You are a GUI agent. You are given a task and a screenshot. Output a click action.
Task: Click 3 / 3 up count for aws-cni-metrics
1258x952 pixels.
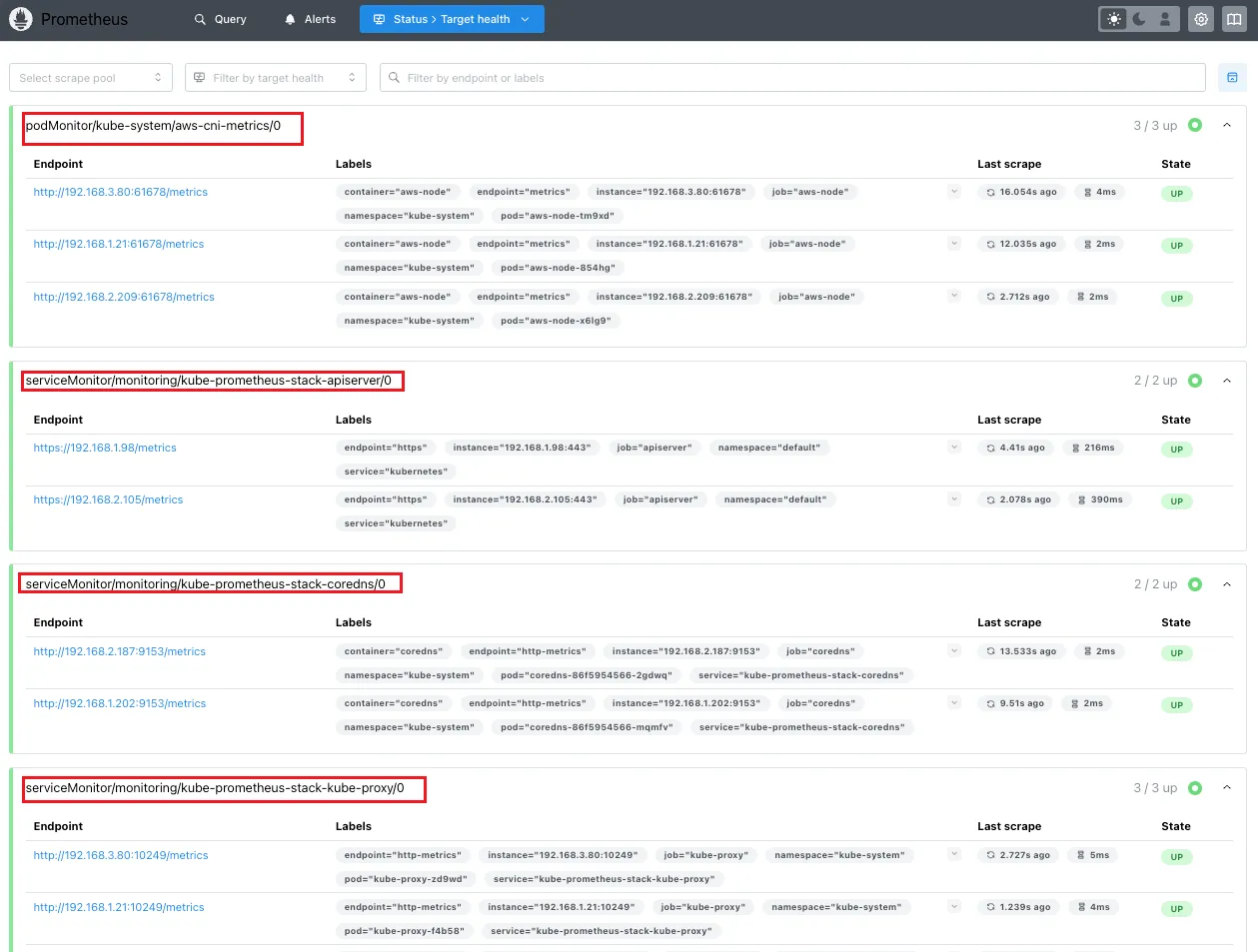pyautogui.click(x=1155, y=126)
